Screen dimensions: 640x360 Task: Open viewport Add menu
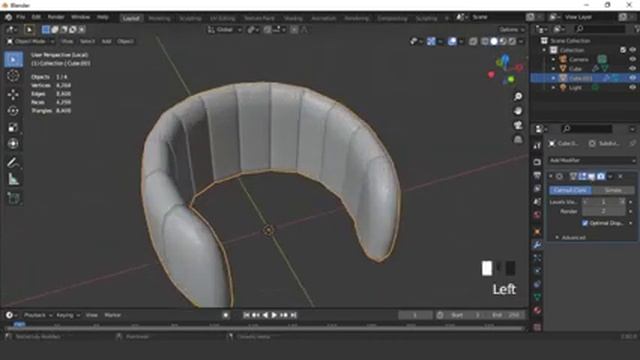[106, 41]
